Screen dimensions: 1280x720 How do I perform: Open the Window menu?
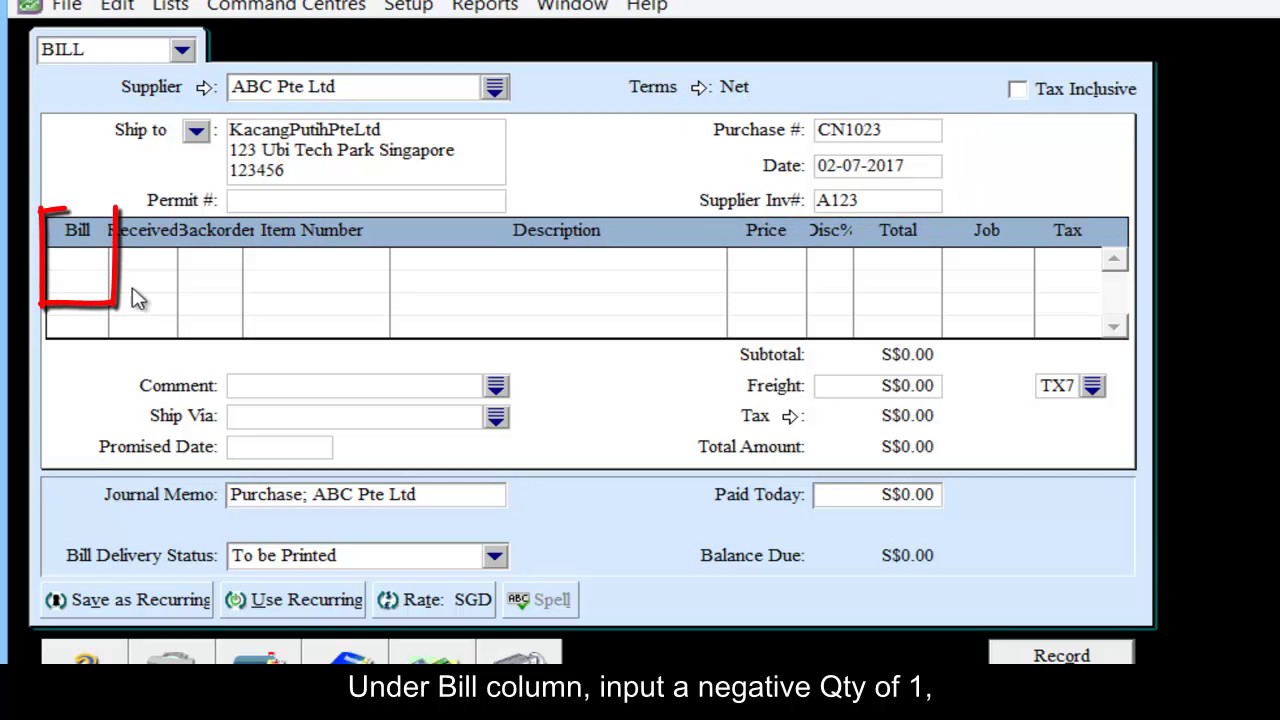tap(572, 6)
